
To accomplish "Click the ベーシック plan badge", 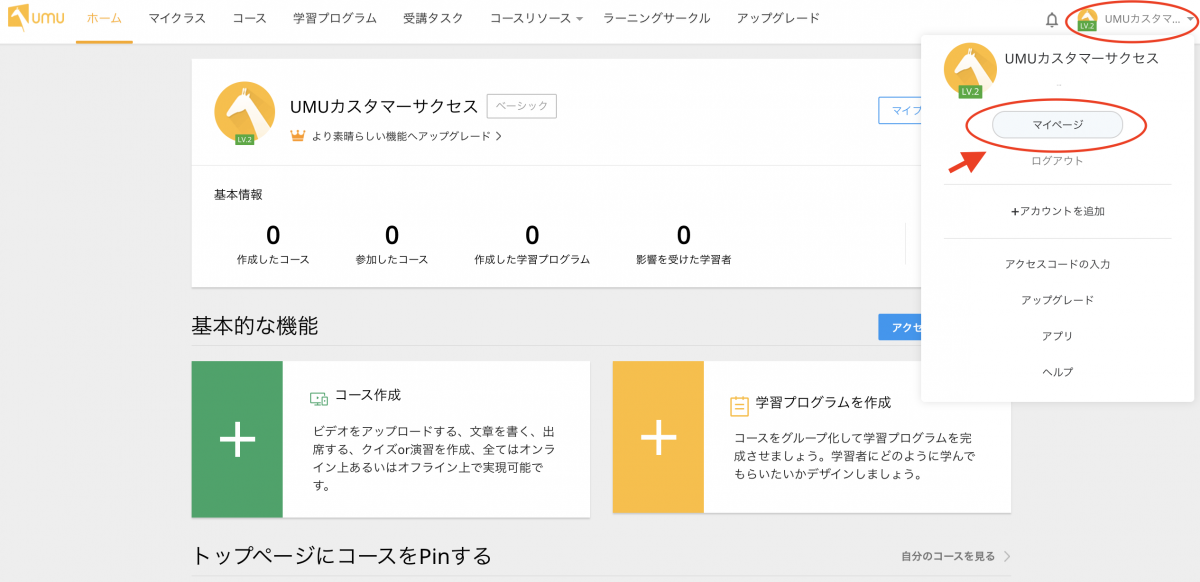I will [521, 106].
